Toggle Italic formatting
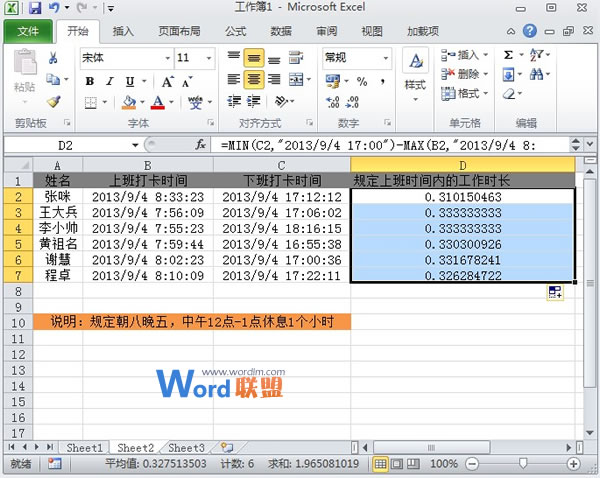 click(x=109, y=80)
